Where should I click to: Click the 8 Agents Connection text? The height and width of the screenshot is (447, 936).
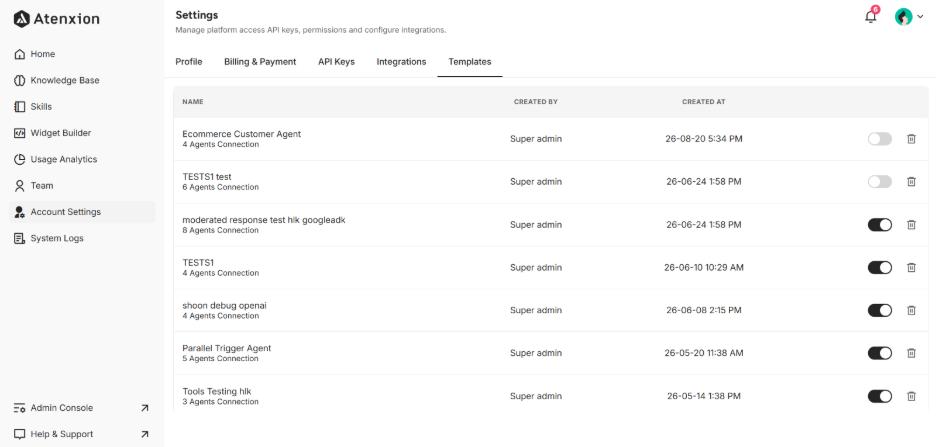click(220, 230)
